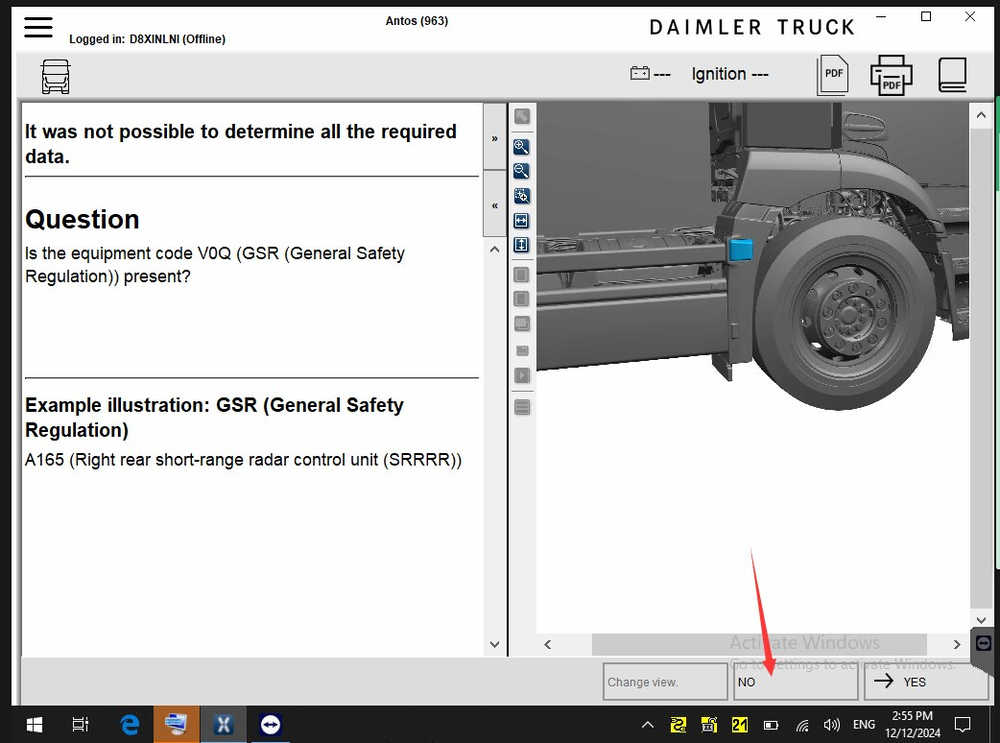Click the Ignition status indicator
Viewport: 1000px width, 743px height.
(x=730, y=74)
